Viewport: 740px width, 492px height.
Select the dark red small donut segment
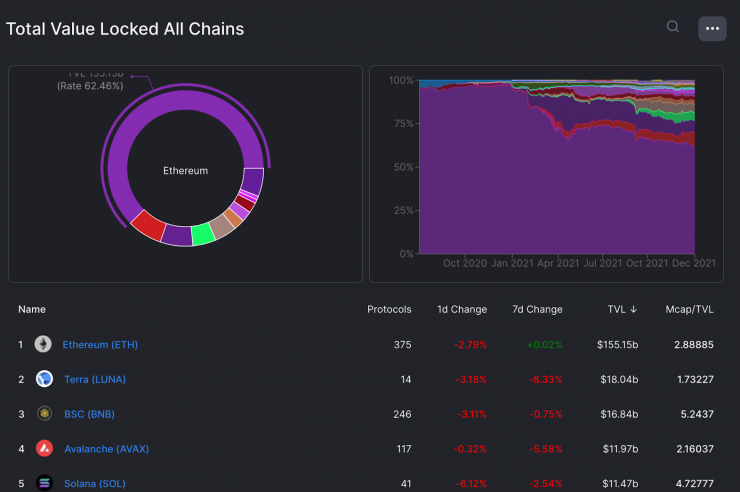click(245, 203)
